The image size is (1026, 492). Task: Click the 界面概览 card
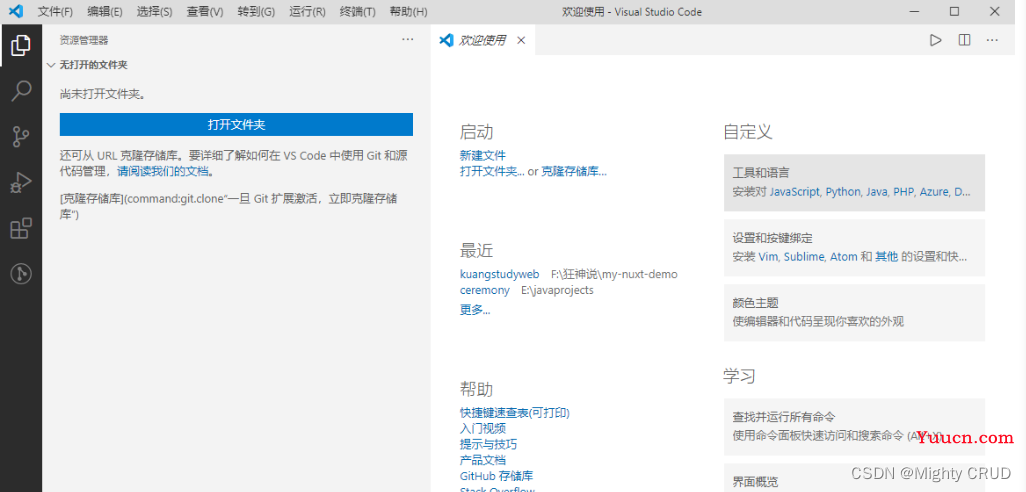[854, 478]
